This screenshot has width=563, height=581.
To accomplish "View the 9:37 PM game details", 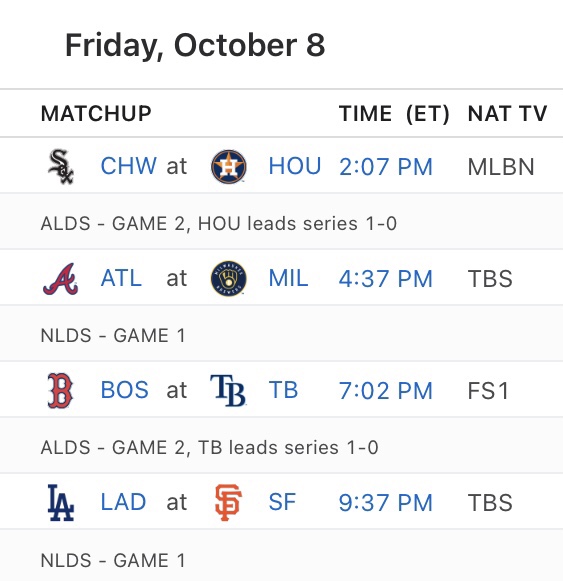I will pos(386,502).
